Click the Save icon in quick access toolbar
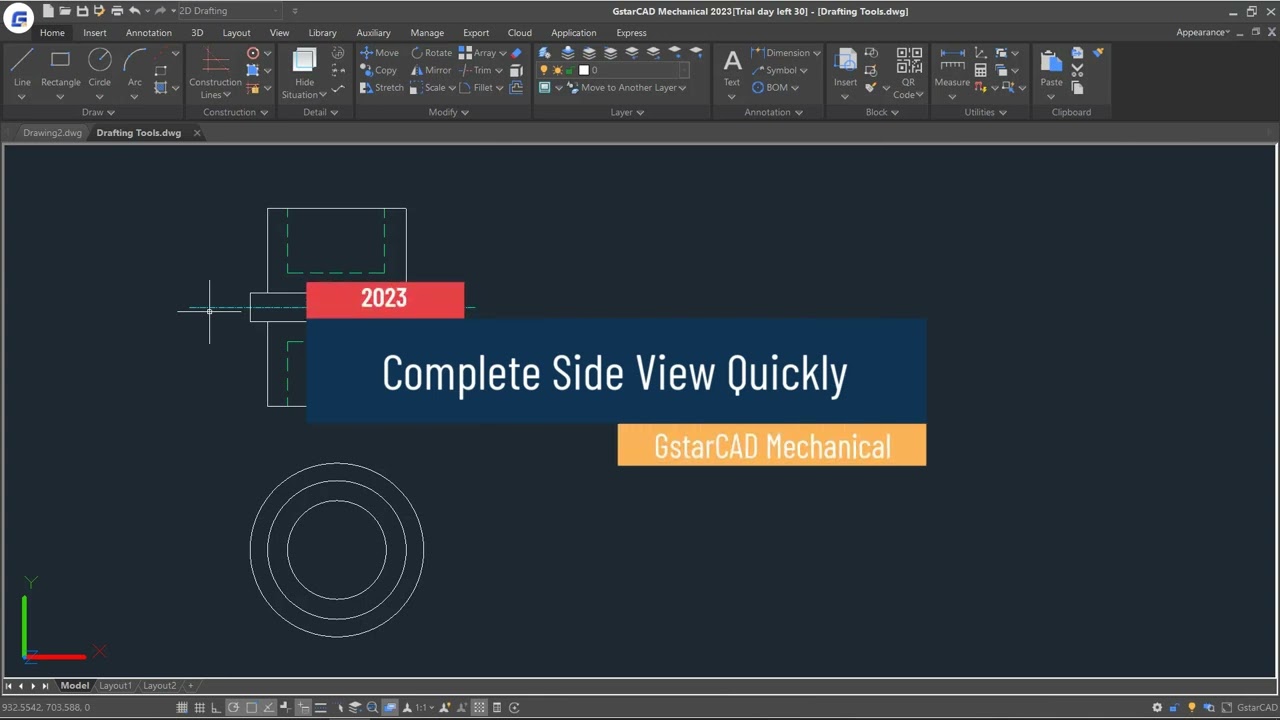 (x=82, y=11)
